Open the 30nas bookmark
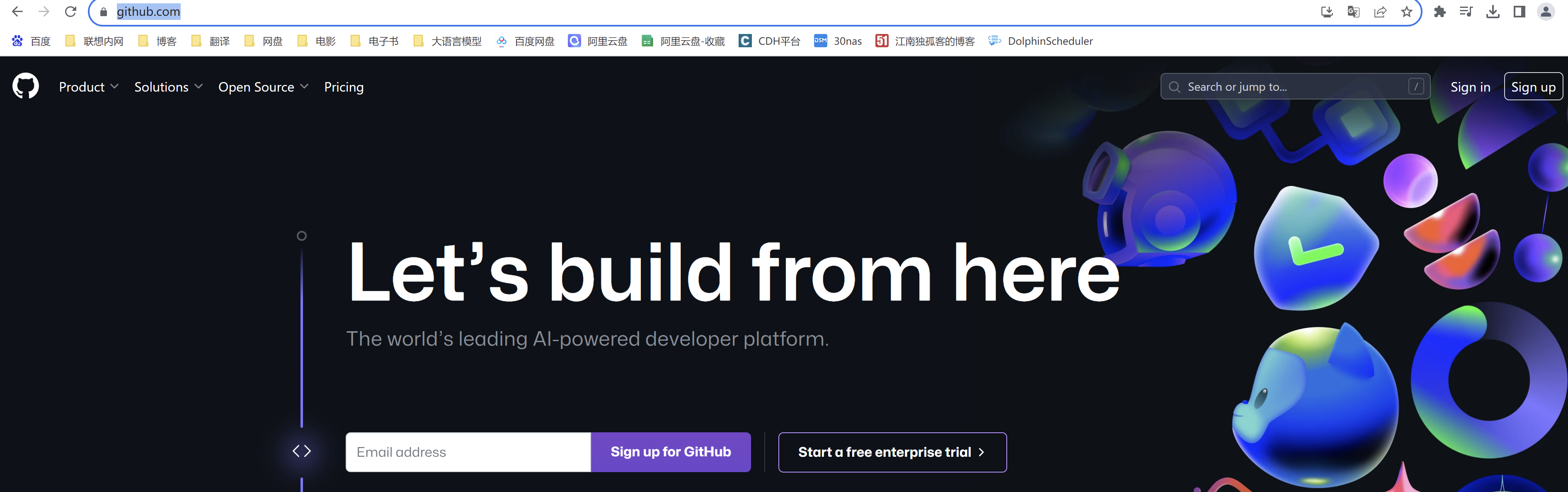 click(838, 41)
